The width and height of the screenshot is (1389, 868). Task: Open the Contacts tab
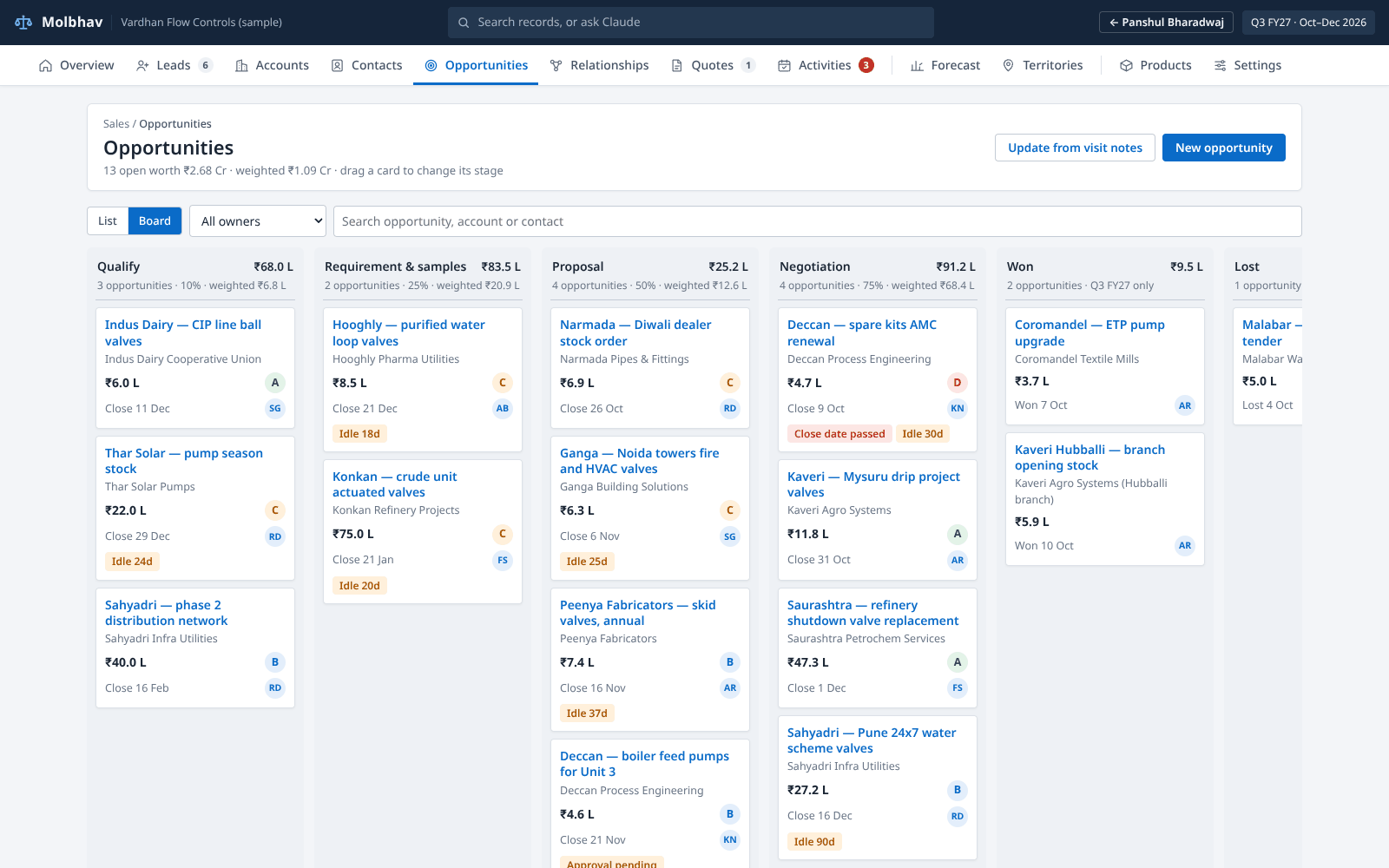pyautogui.click(x=366, y=66)
